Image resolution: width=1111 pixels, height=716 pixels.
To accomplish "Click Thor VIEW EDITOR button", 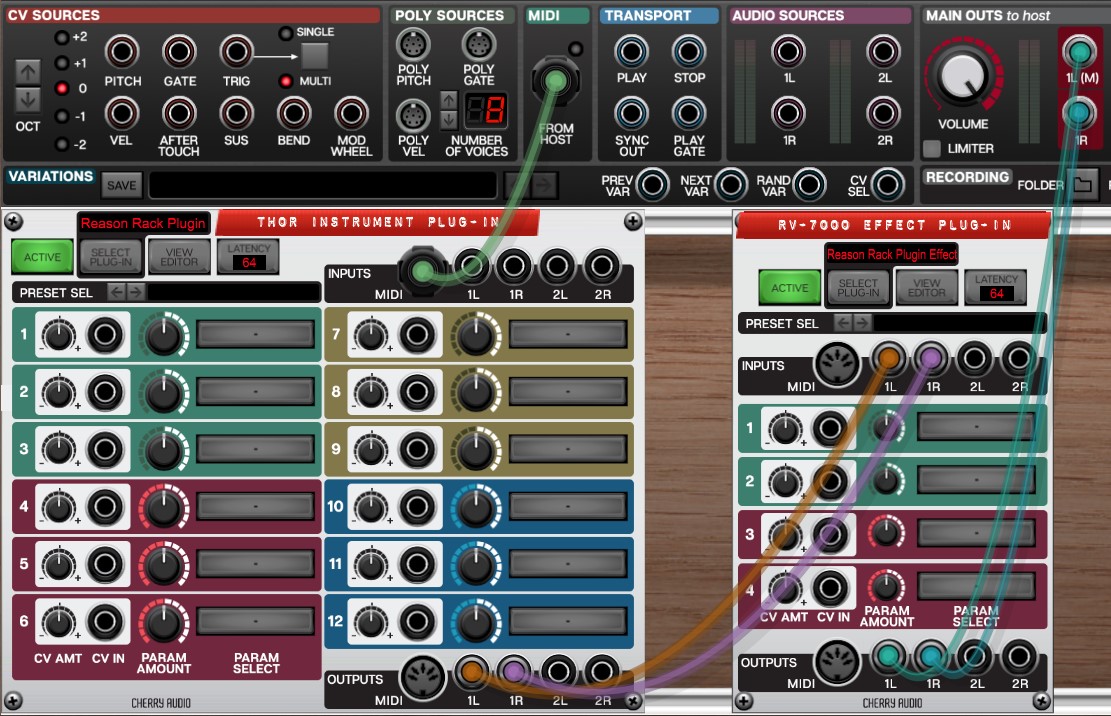I will [x=179, y=256].
